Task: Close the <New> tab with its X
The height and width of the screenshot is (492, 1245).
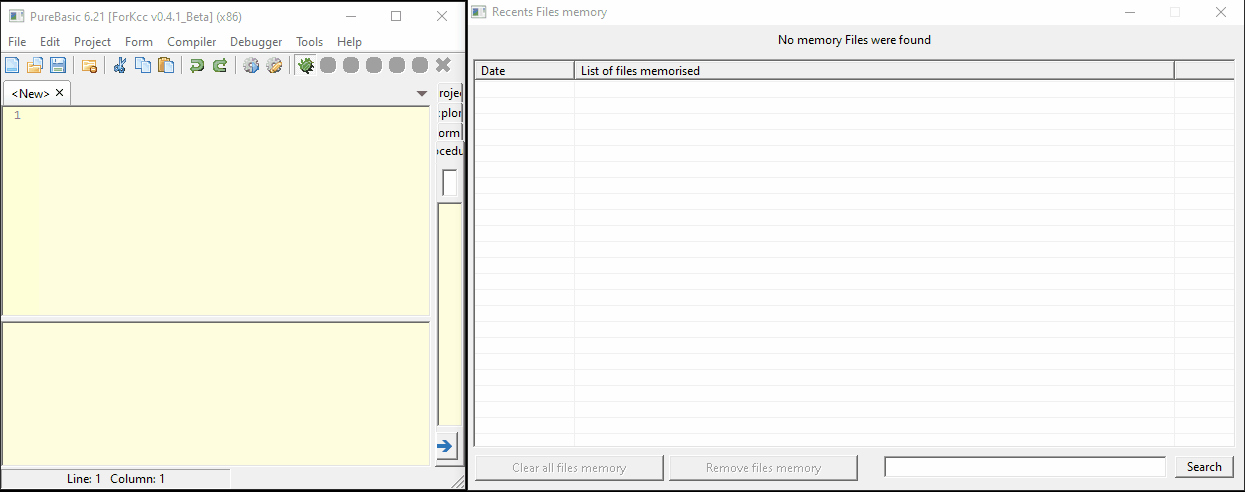Action: point(59,93)
